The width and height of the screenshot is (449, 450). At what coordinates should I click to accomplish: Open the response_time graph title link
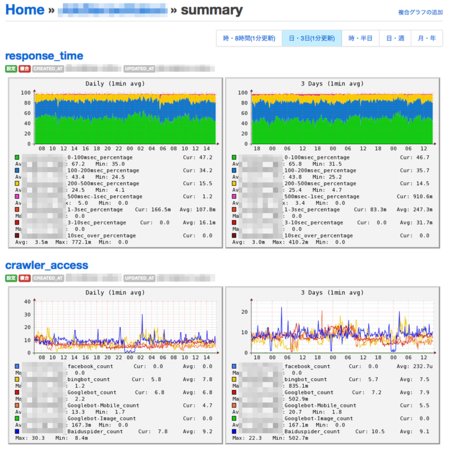pyautogui.click(x=44, y=56)
